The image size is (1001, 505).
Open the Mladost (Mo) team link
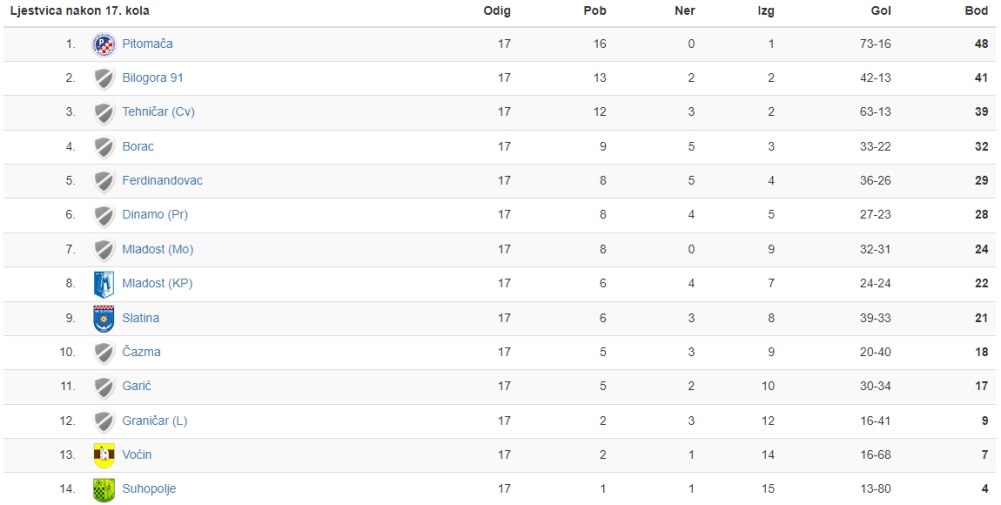tap(158, 249)
